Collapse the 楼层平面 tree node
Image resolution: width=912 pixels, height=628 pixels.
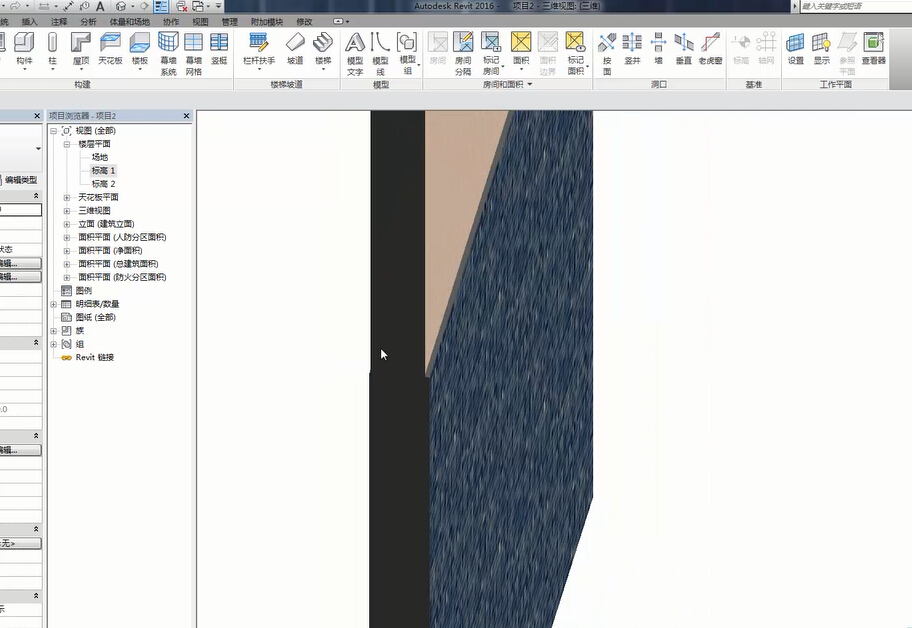(x=67, y=144)
